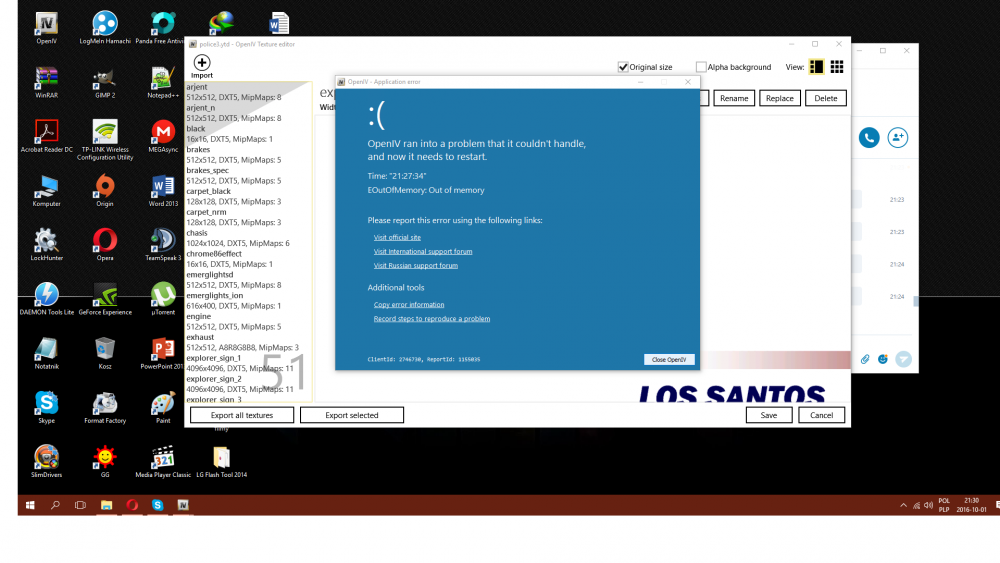The width and height of the screenshot is (1000, 563).
Task: Open Skype emoticon picker icon
Action: 883,359
